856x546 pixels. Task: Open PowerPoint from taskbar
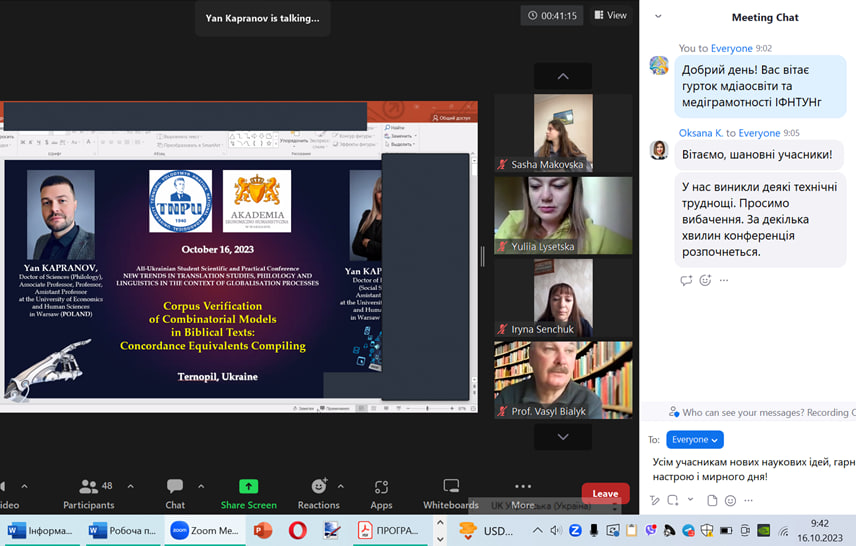(x=263, y=530)
